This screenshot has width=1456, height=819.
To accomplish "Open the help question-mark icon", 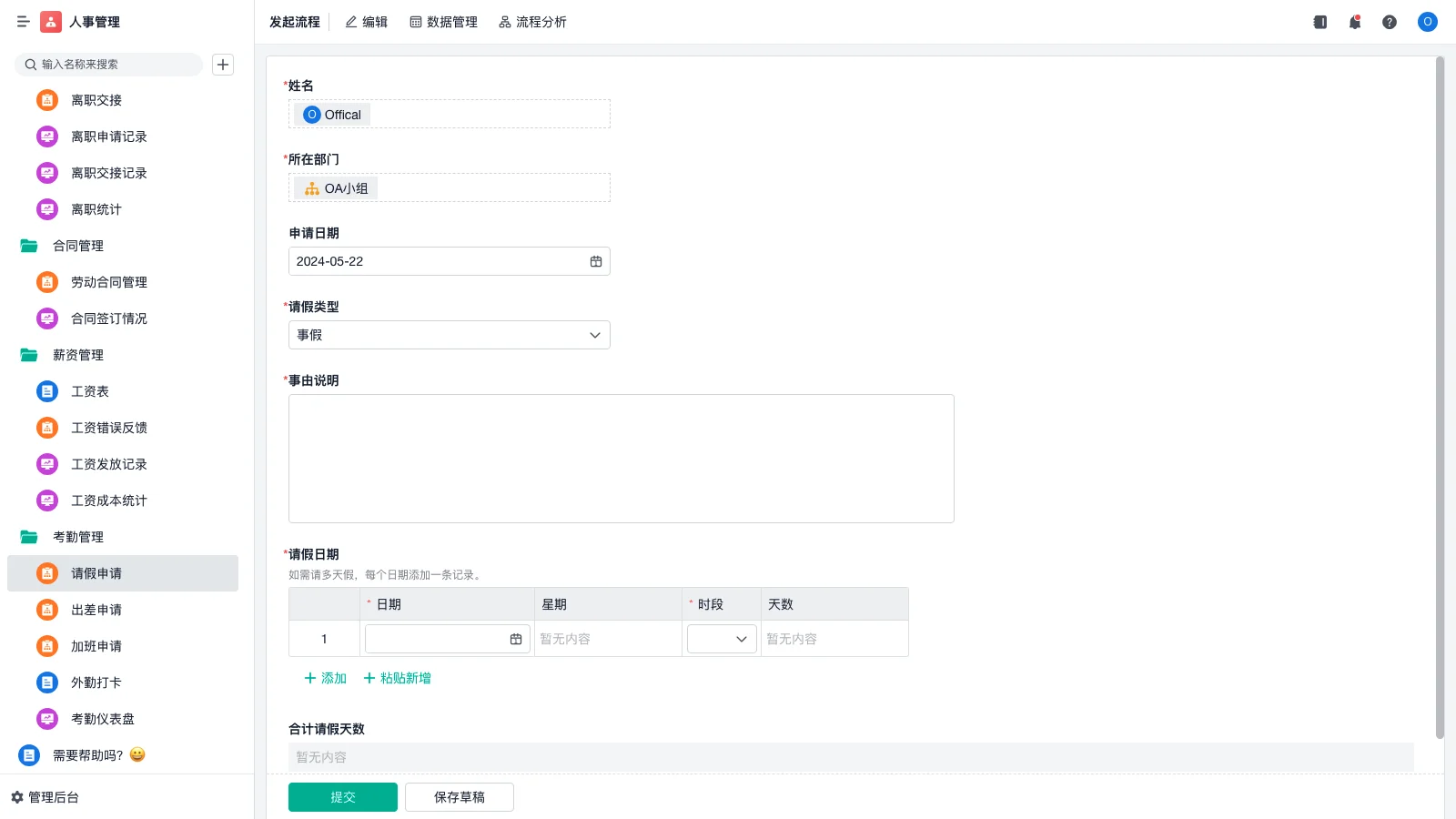I will coord(1390,22).
